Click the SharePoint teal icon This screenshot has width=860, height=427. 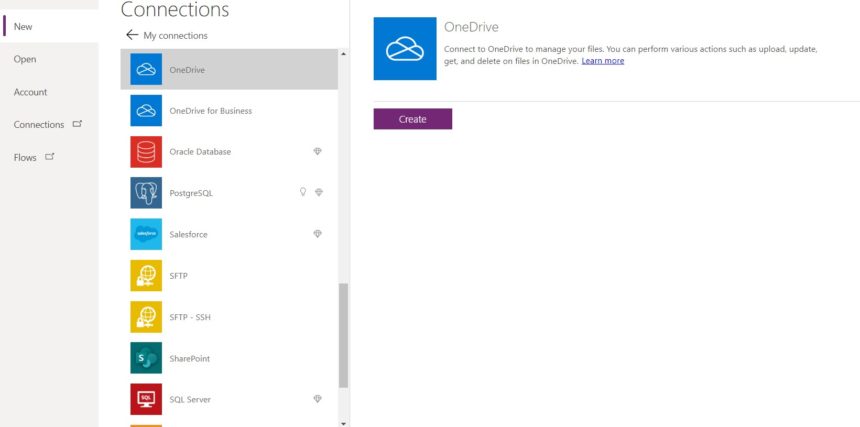click(146, 358)
